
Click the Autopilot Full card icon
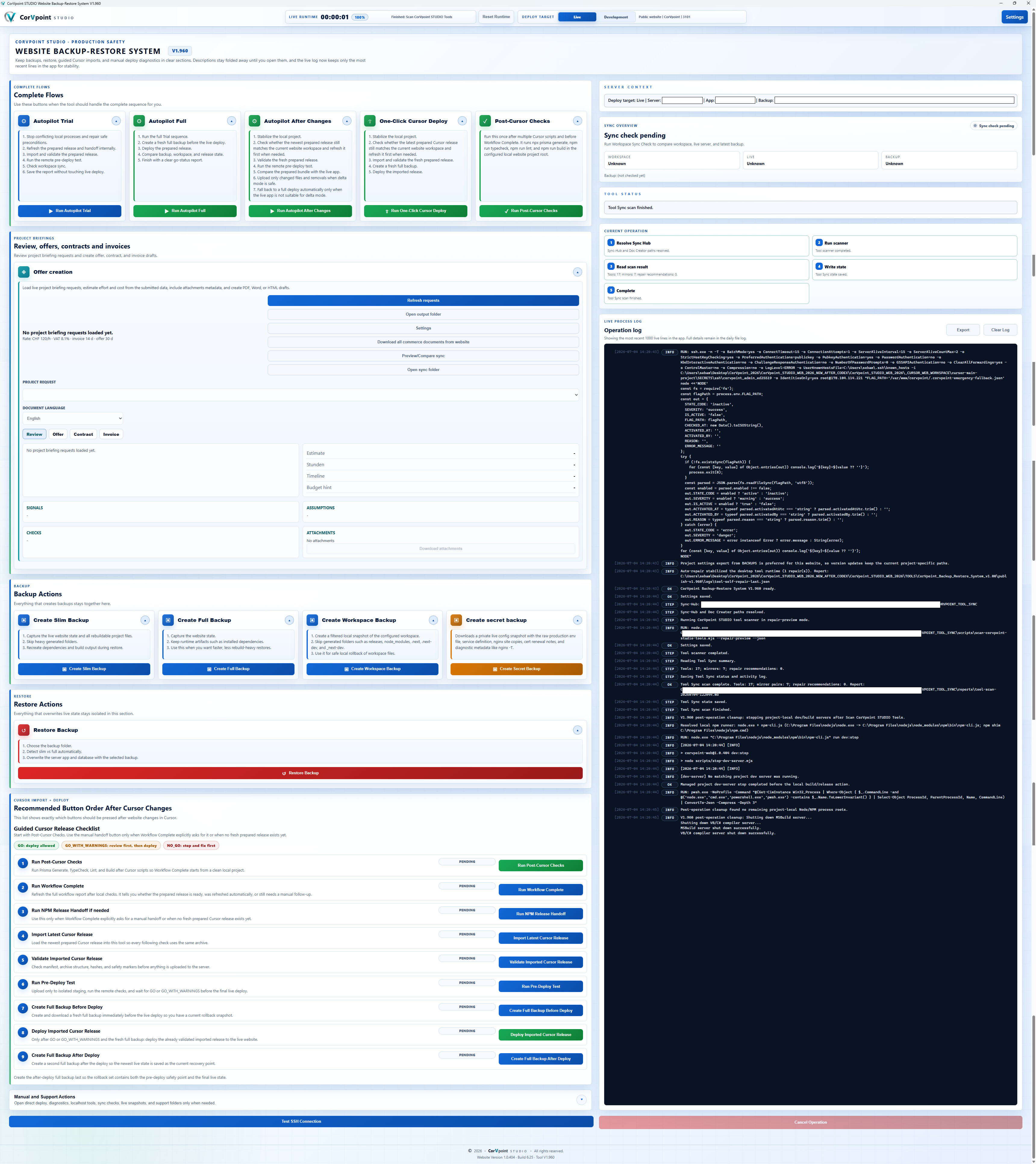[139, 121]
